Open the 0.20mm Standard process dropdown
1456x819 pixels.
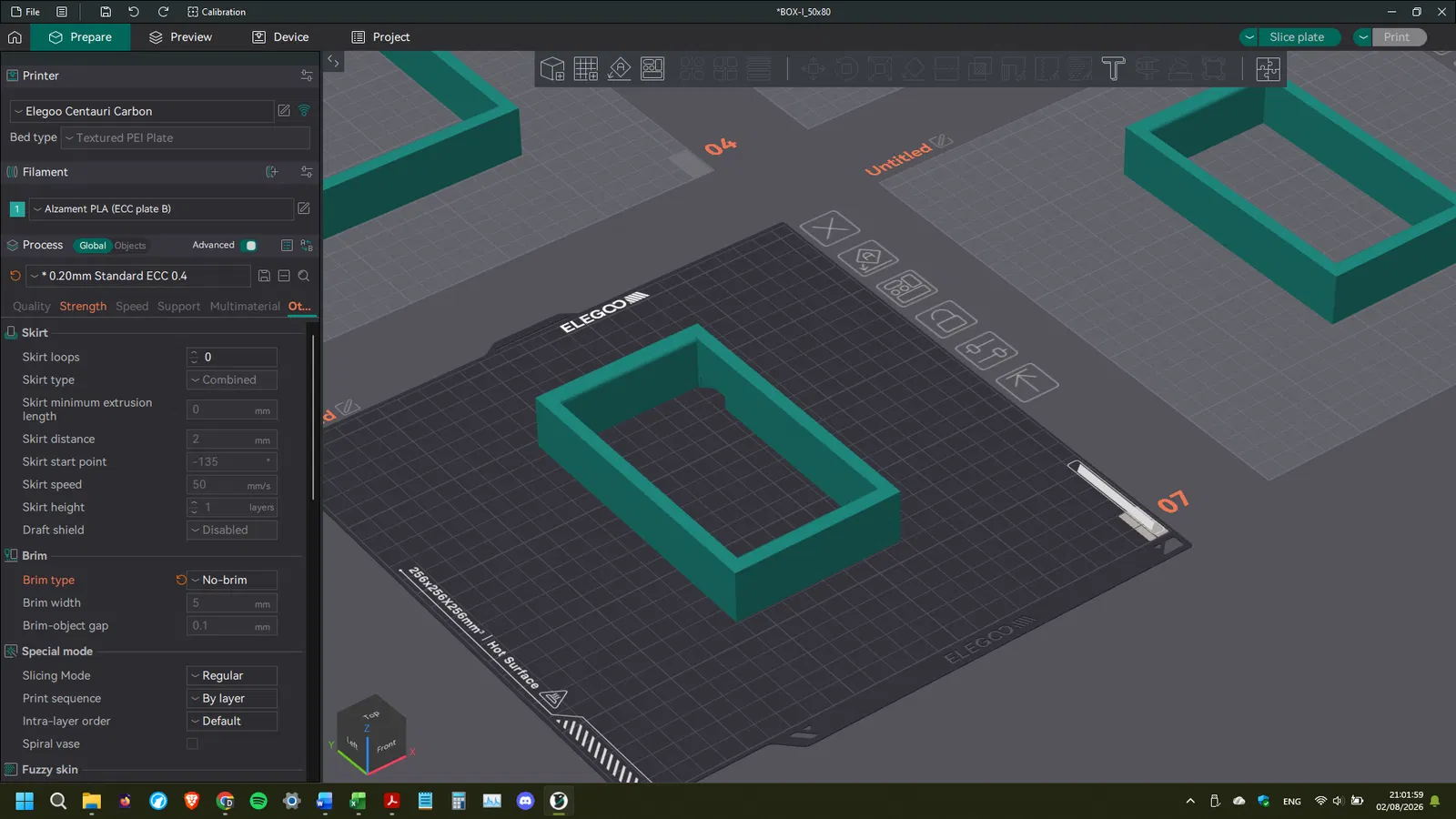point(138,276)
